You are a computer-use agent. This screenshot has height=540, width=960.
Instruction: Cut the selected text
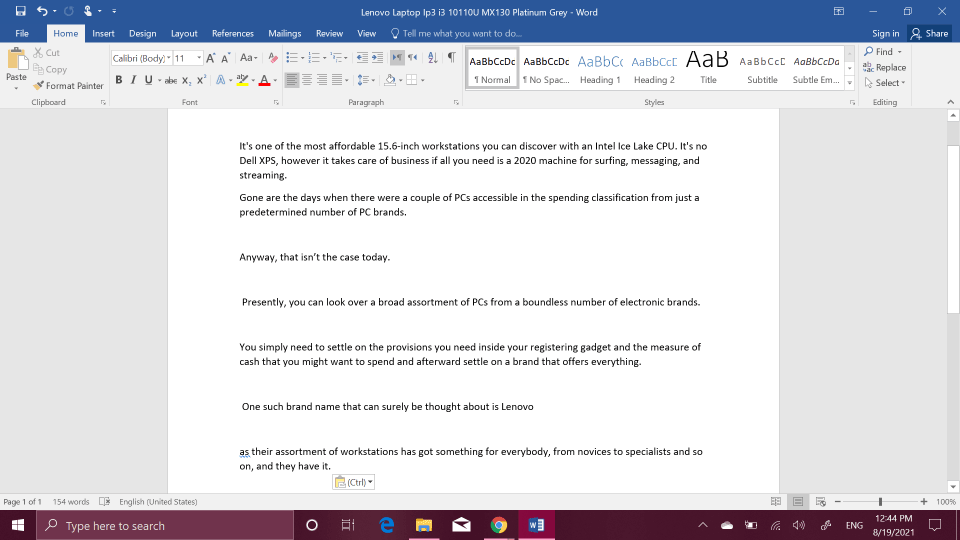coord(47,53)
